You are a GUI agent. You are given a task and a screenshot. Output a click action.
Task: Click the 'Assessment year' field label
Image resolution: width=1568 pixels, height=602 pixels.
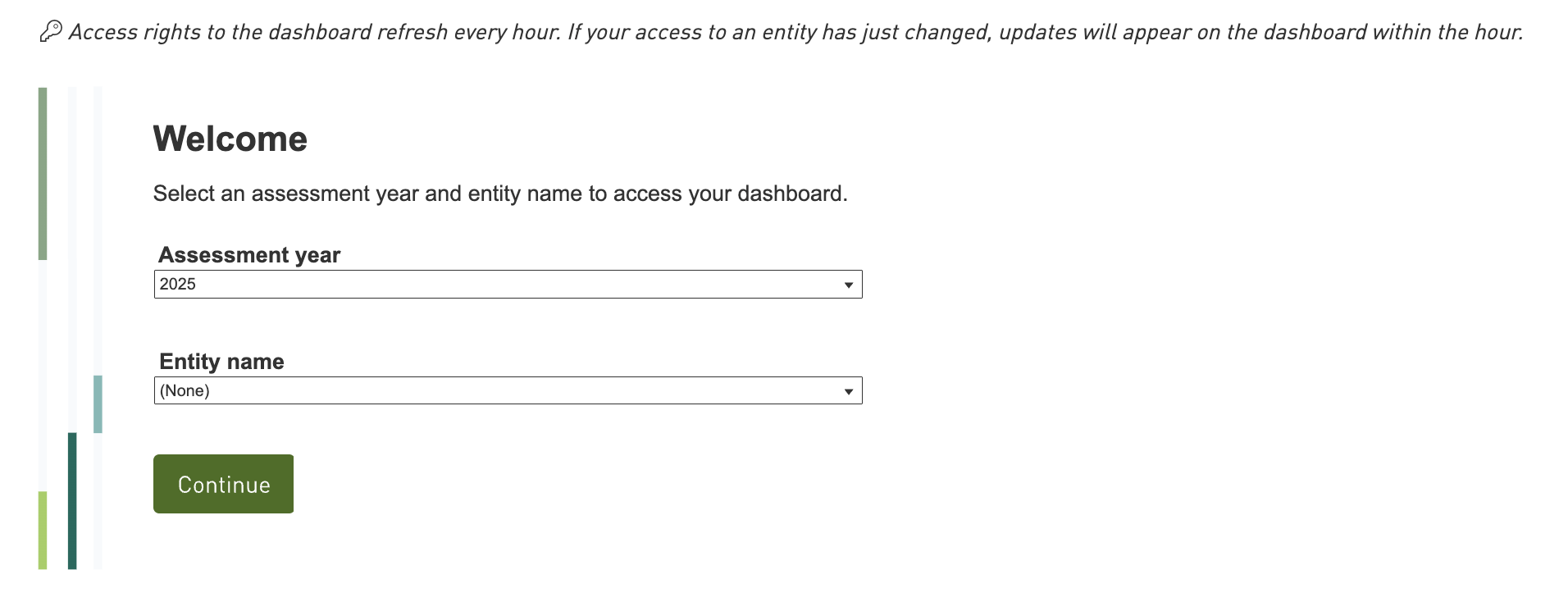coord(249,255)
